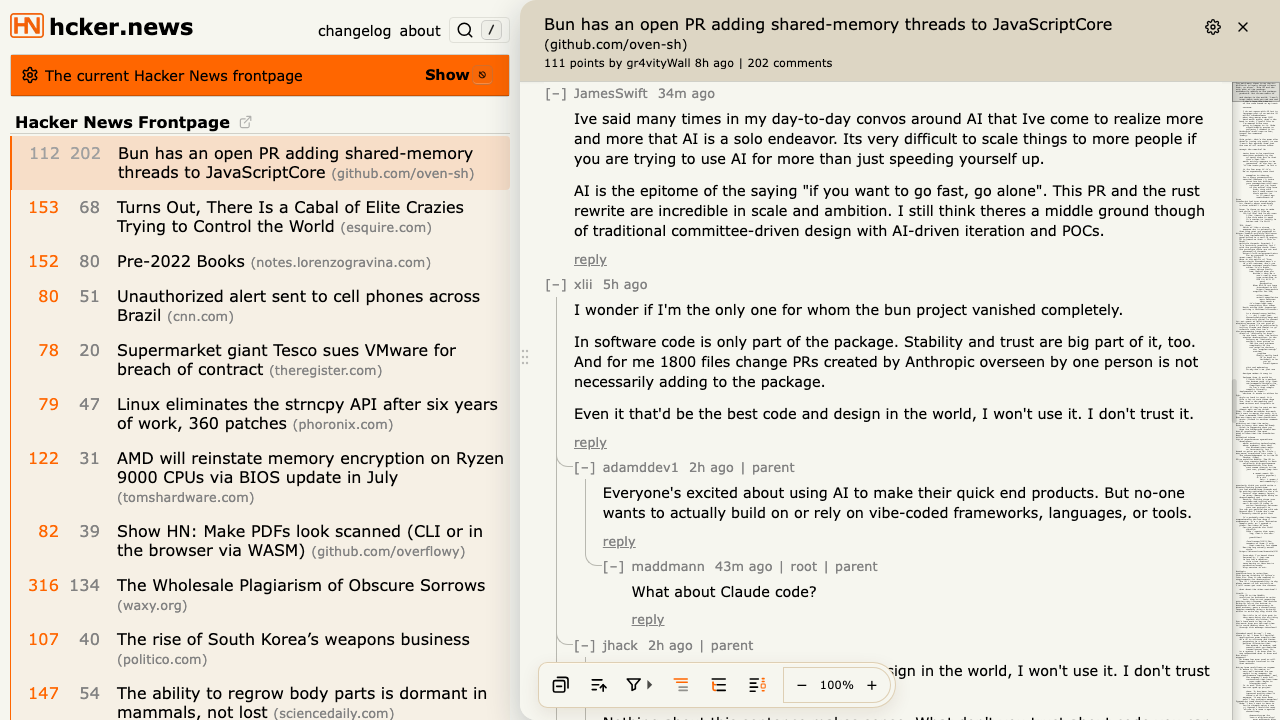Open 47 comments of strncpy story
Screen dimensions: 1280x720
(90, 405)
